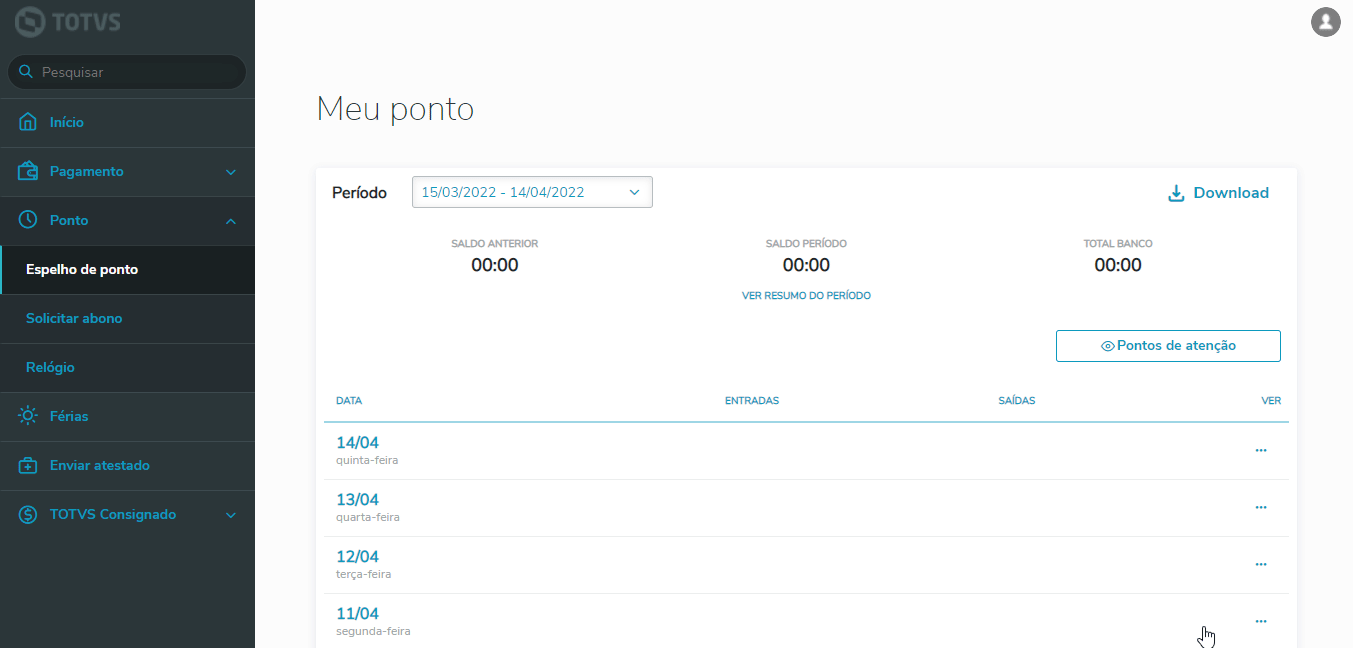
Task: Click the Férias sun icon
Action: coord(28,416)
